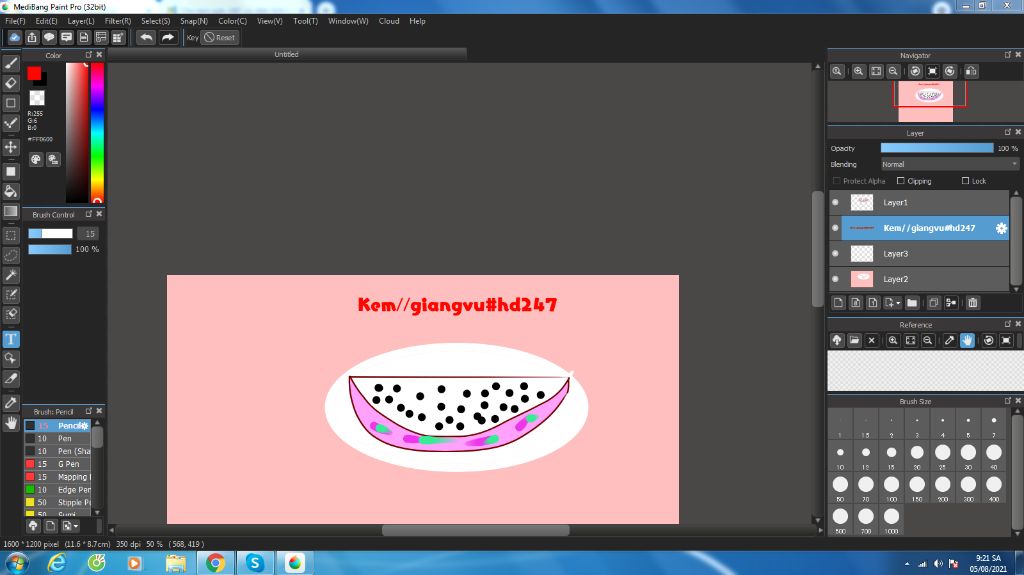Select the Magic Wand tool
The image size is (1024, 575).
coord(11,275)
